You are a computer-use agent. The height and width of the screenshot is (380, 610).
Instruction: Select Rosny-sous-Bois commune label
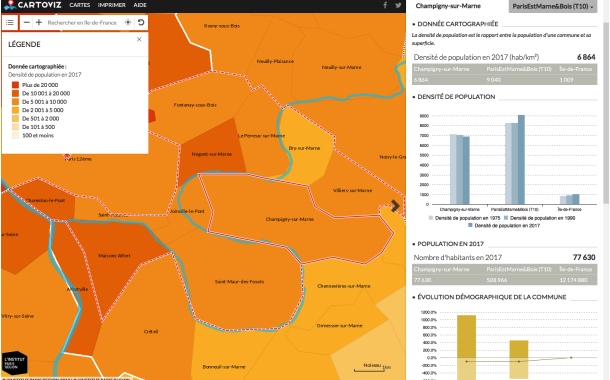pyautogui.click(x=222, y=26)
